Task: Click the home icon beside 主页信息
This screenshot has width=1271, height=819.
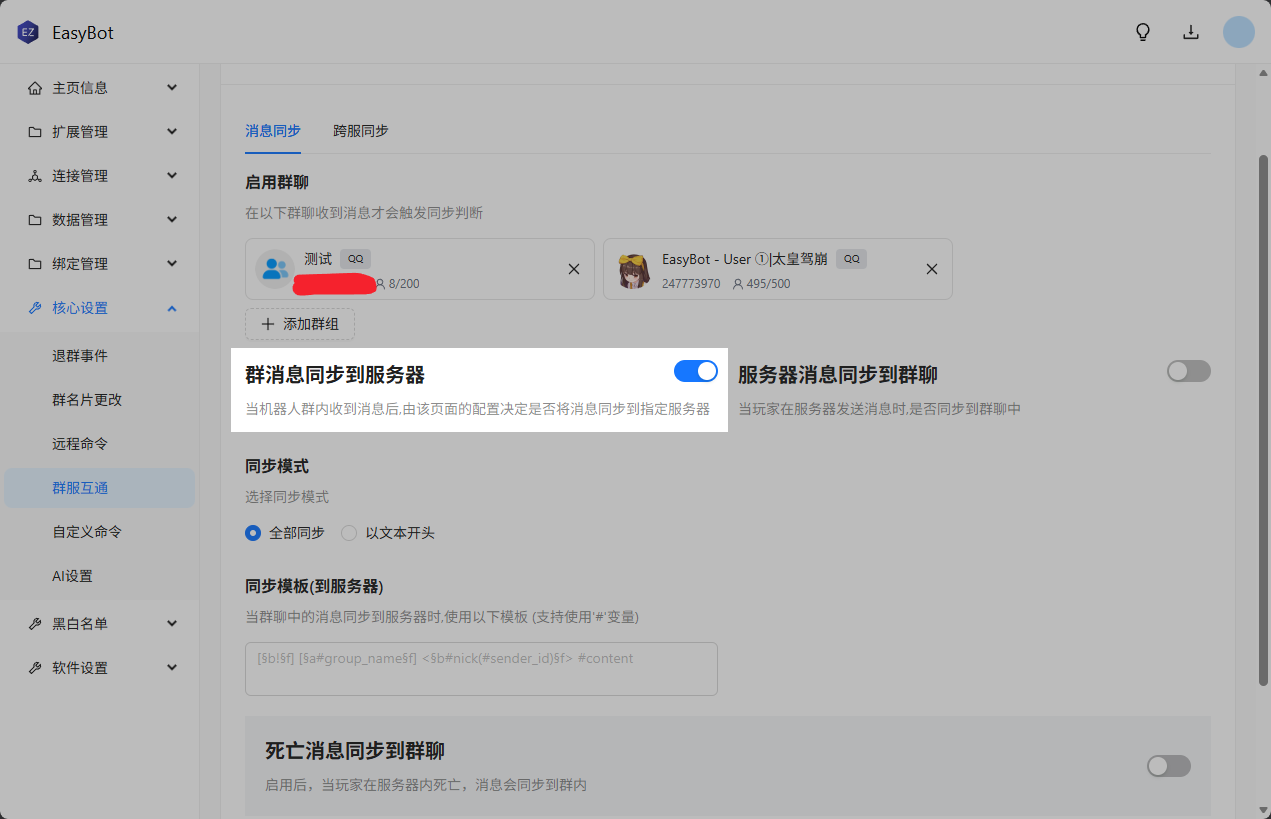Action: pyautogui.click(x=35, y=88)
